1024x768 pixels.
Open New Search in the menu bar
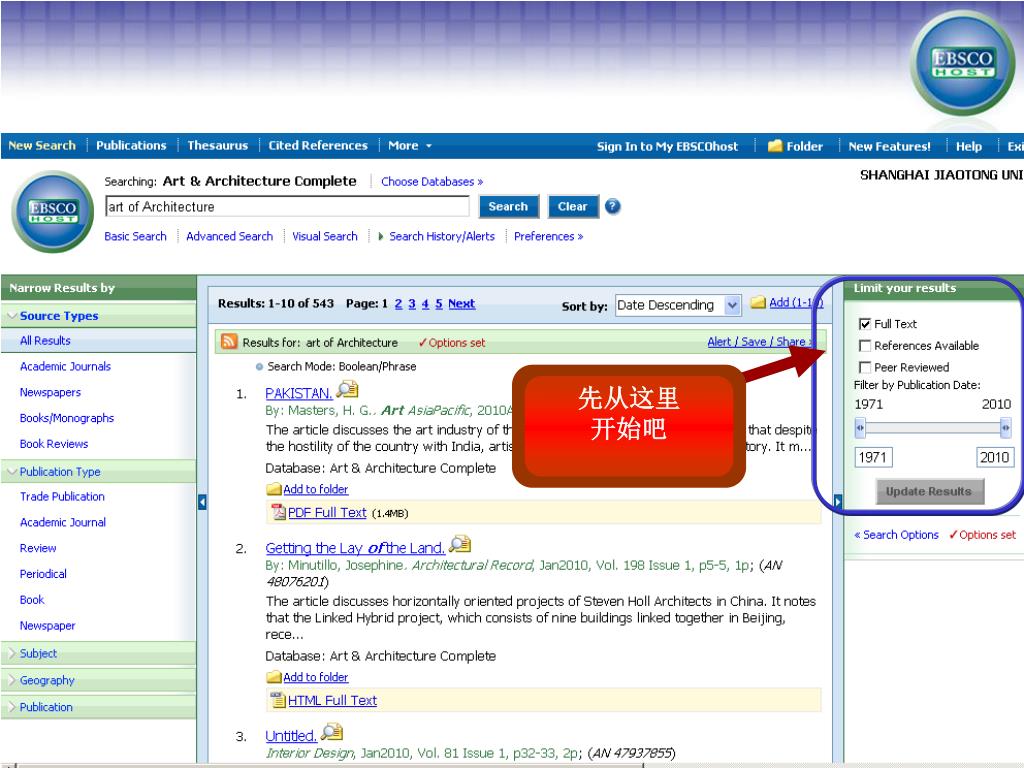click(x=42, y=146)
